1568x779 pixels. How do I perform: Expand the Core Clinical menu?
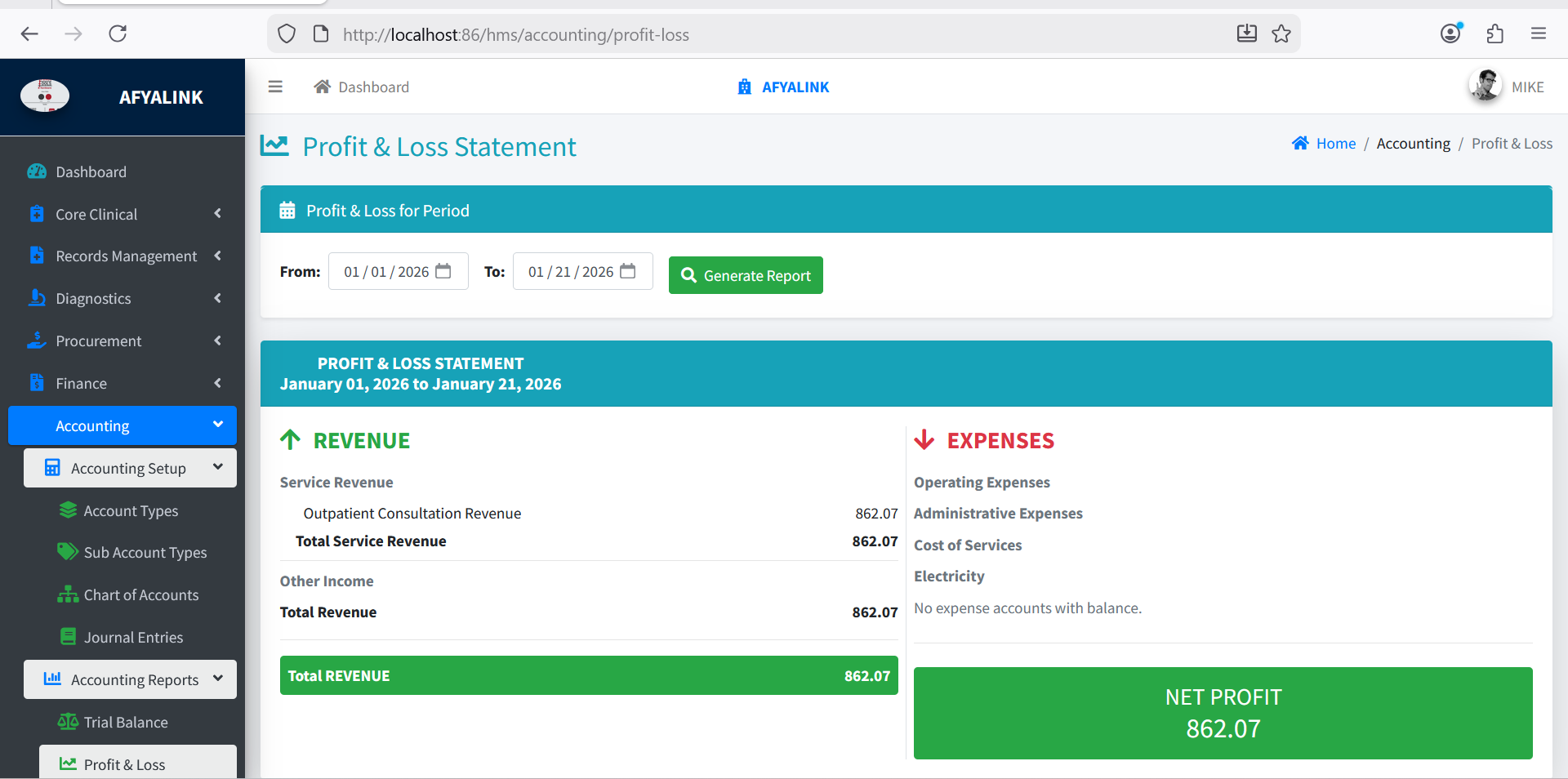(122, 214)
